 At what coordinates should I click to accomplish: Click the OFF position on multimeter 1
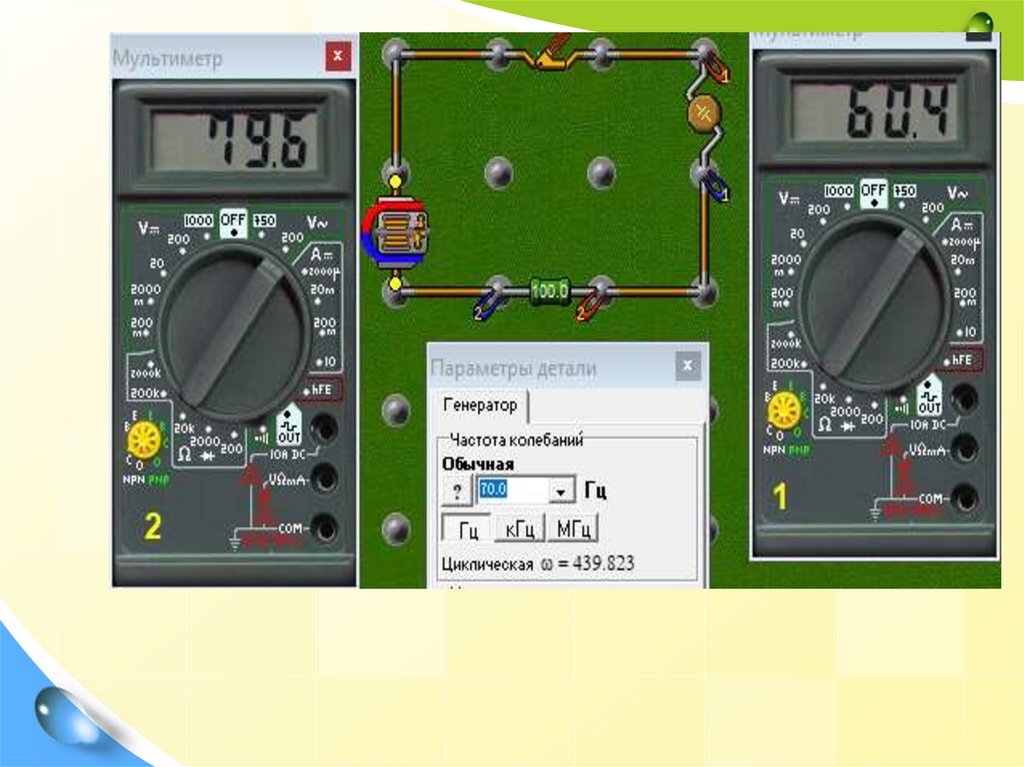point(873,193)
